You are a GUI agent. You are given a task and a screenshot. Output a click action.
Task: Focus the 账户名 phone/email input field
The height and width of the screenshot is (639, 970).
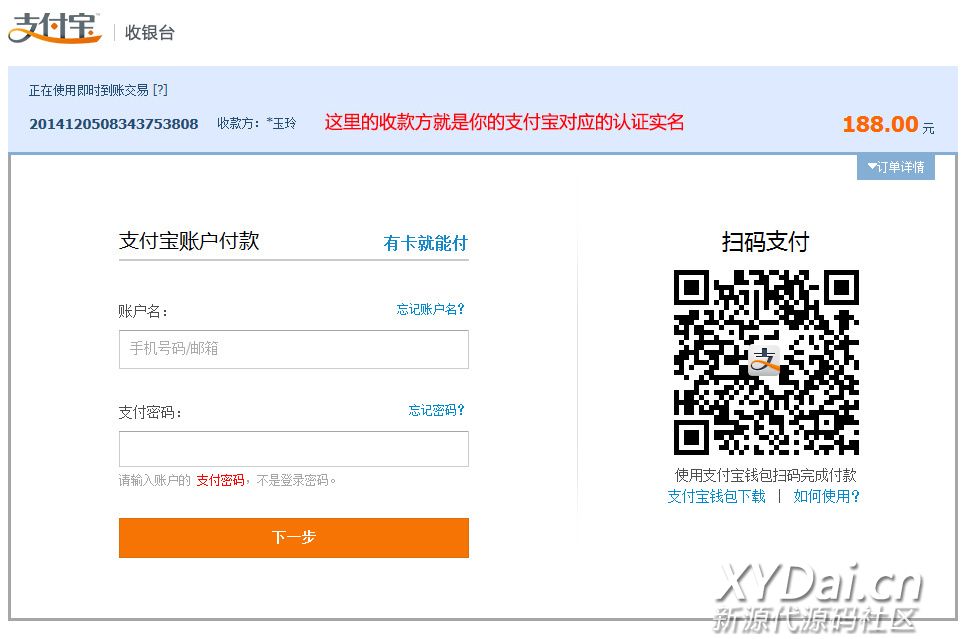293,349
